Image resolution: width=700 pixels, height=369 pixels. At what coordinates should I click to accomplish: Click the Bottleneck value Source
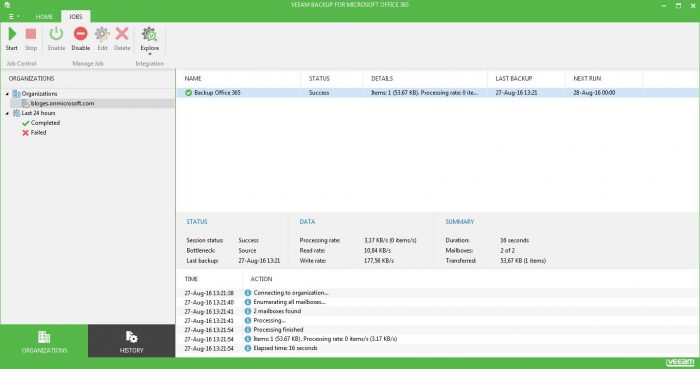point(247,250)
